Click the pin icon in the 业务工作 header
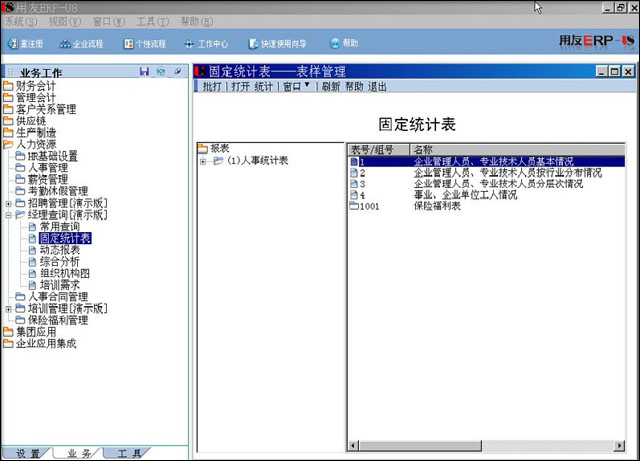Viewport: 640px width, 461px height. tap(178, 71)
